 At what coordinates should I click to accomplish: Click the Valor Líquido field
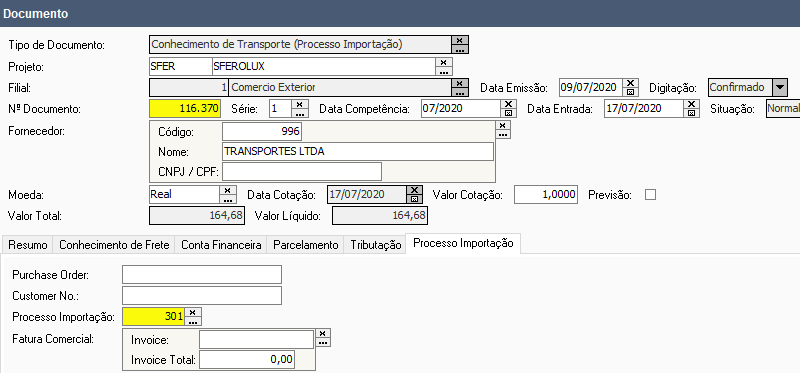(380, 215)
